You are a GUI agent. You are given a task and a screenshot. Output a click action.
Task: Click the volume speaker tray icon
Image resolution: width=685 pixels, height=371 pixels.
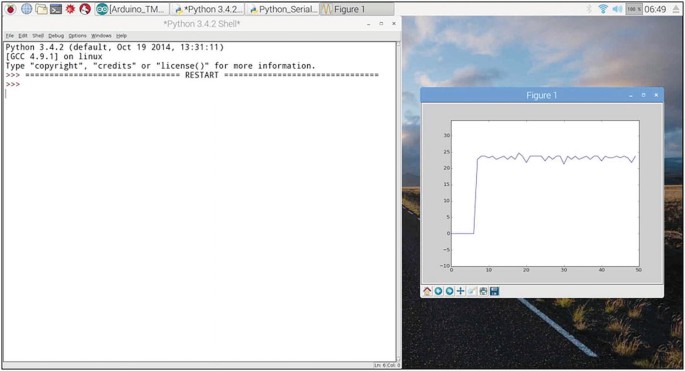(x=617, y=9)
